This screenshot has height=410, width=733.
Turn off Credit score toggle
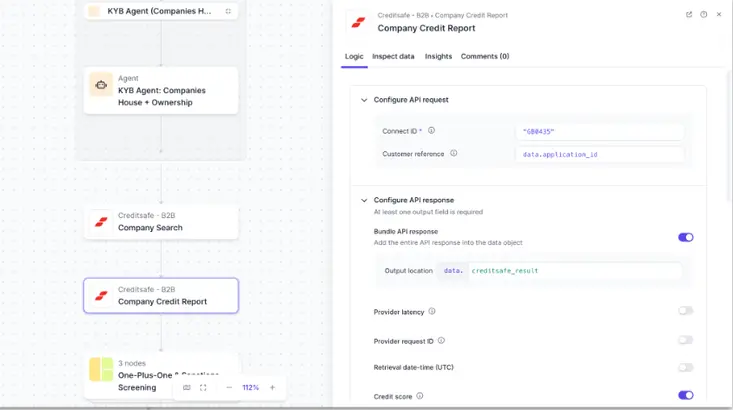pyautogui.click(x=686, y=396)
